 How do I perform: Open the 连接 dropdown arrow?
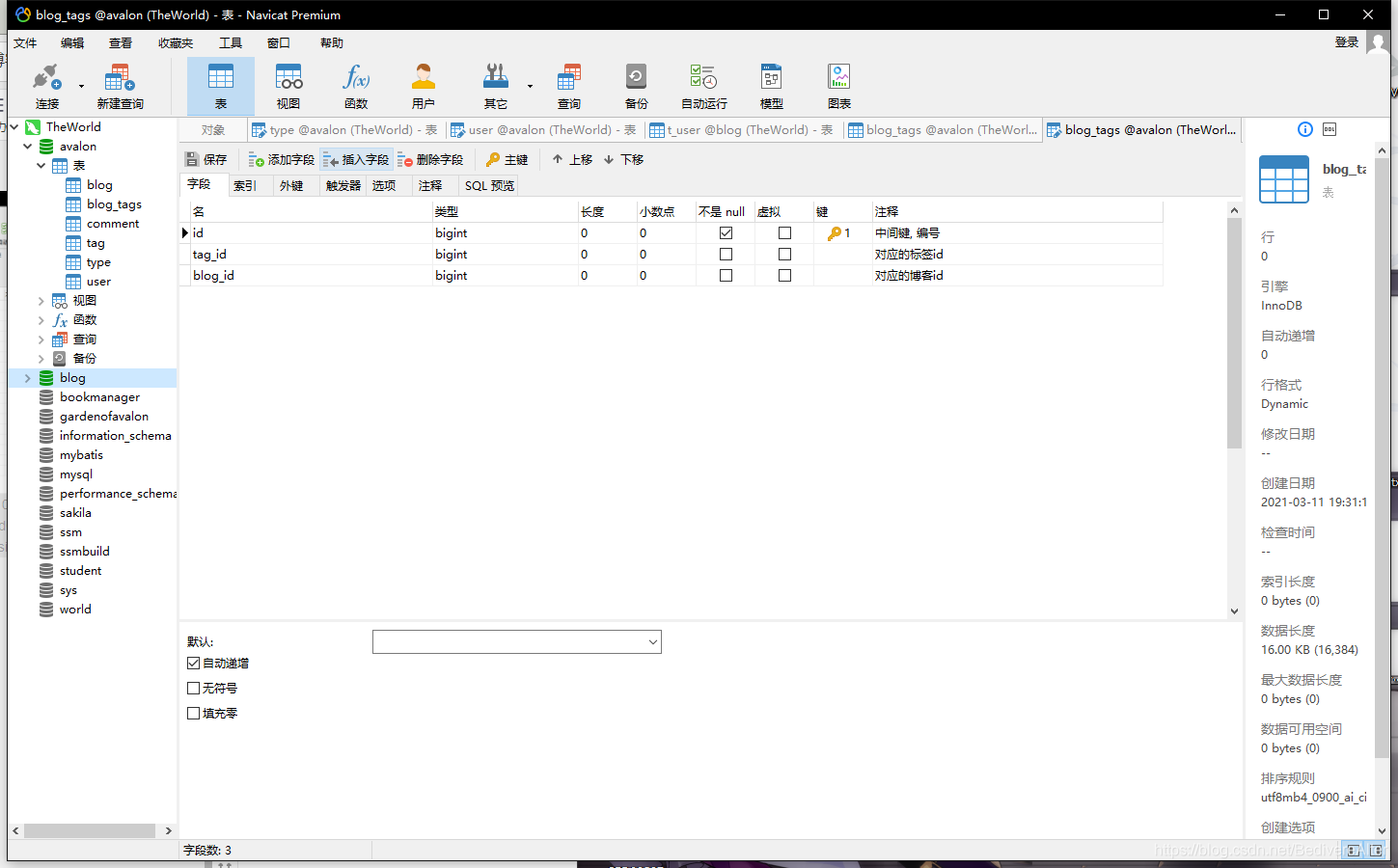pos(81,86)
